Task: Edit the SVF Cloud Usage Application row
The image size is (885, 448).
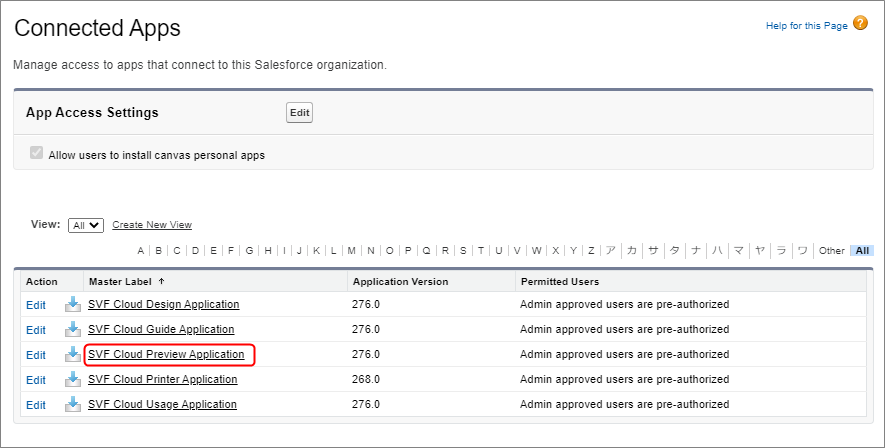Action: [36, 405]
